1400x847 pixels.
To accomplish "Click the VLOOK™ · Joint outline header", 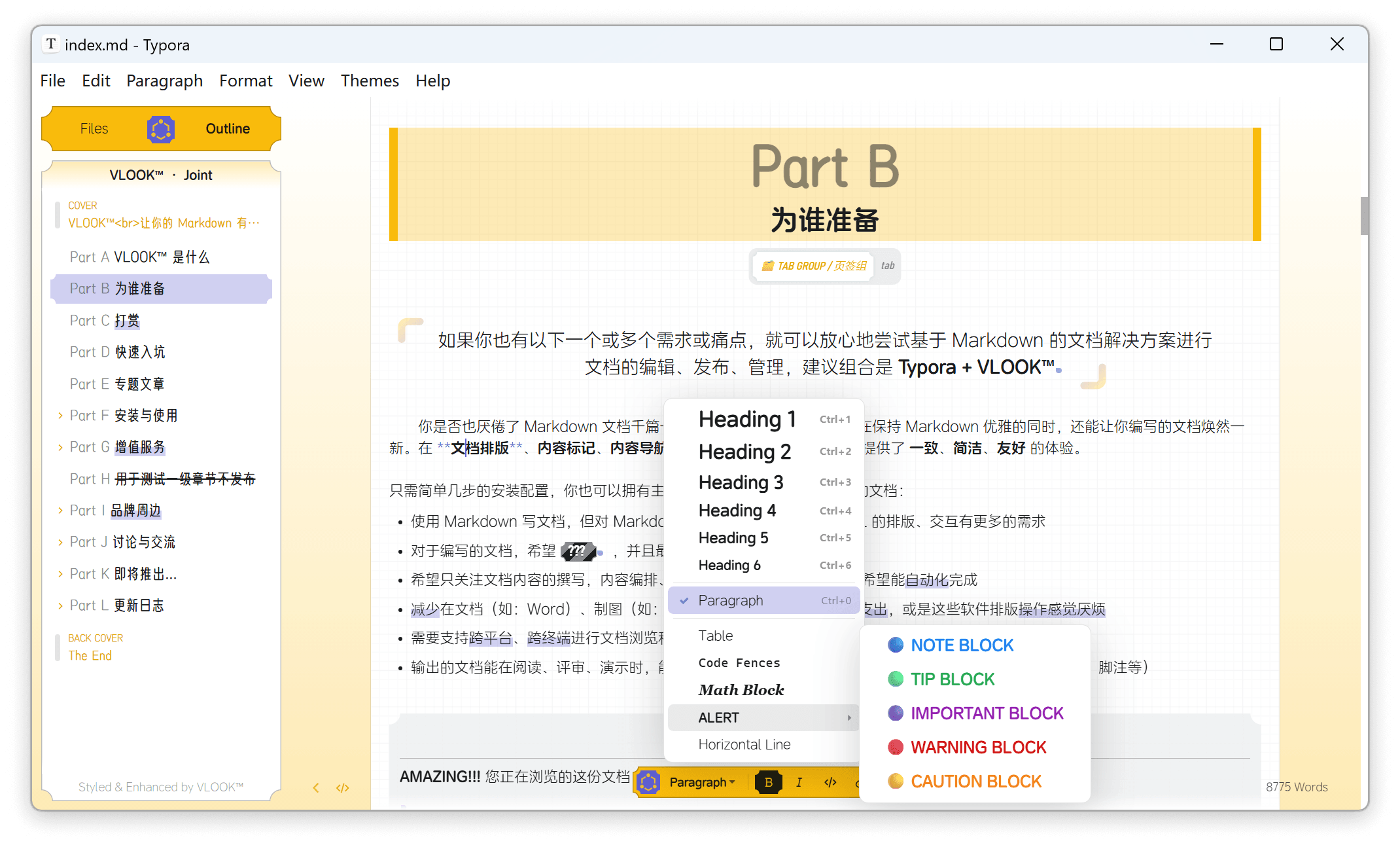I will point(161,175).
